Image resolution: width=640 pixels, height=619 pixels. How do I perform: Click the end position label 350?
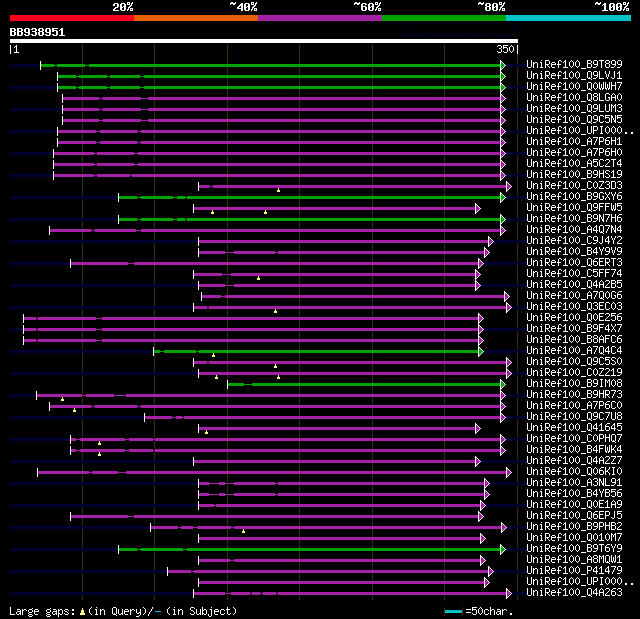click(505, 49)
